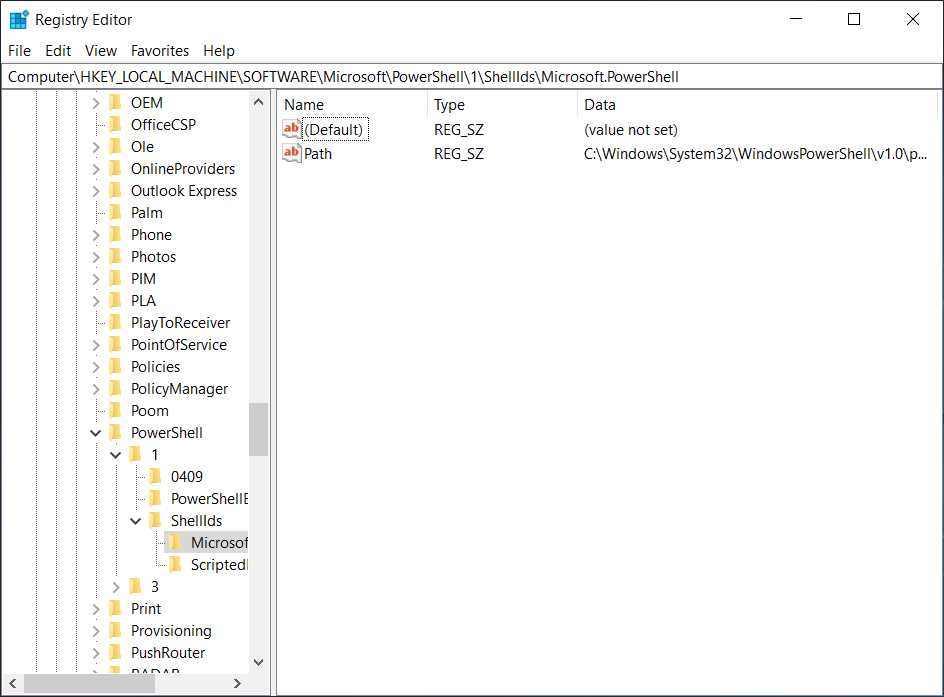
Task: Click the PointOfService folder icon
Action: point(116,344)
